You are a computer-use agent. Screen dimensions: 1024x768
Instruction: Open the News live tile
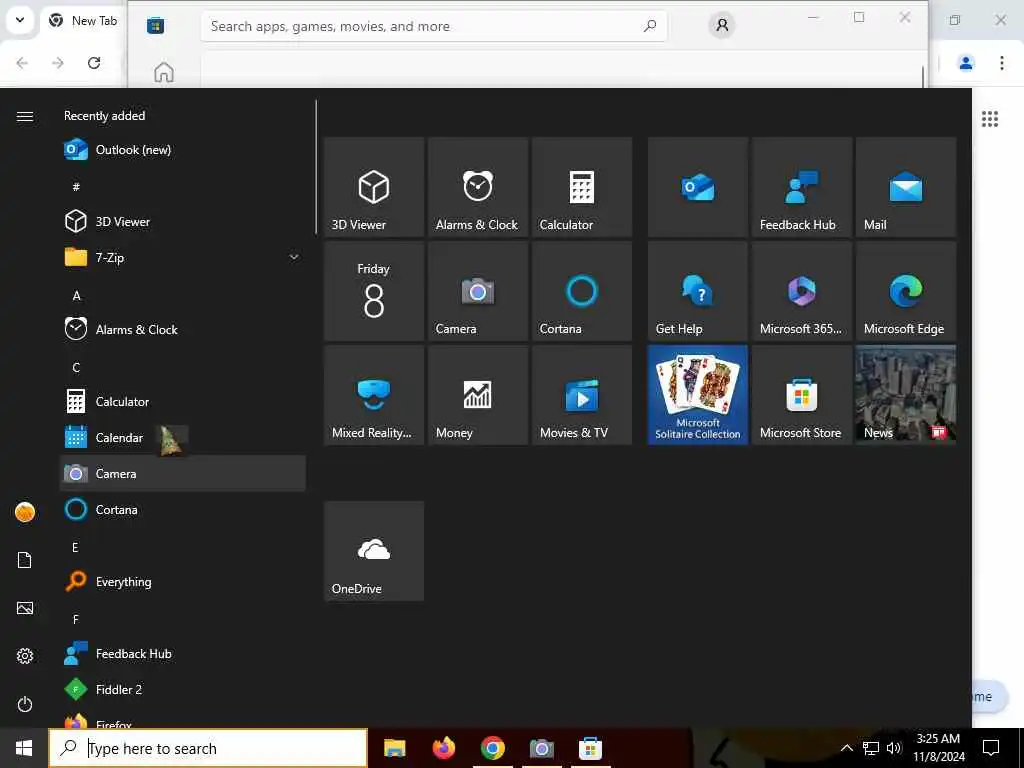point(906,395)
